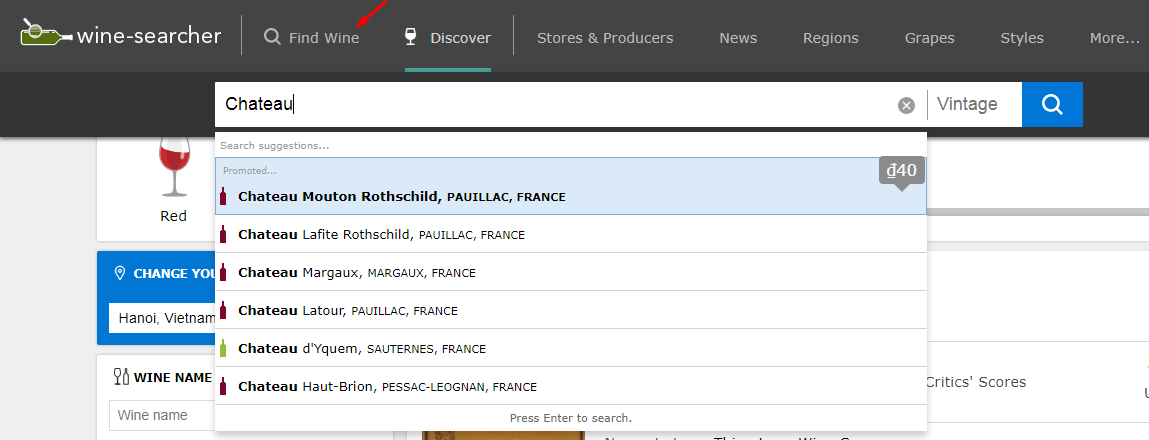This screenshot has width=1149, height=440.
Task: Click the Find Wine magnifier icon
Action: 272,37
